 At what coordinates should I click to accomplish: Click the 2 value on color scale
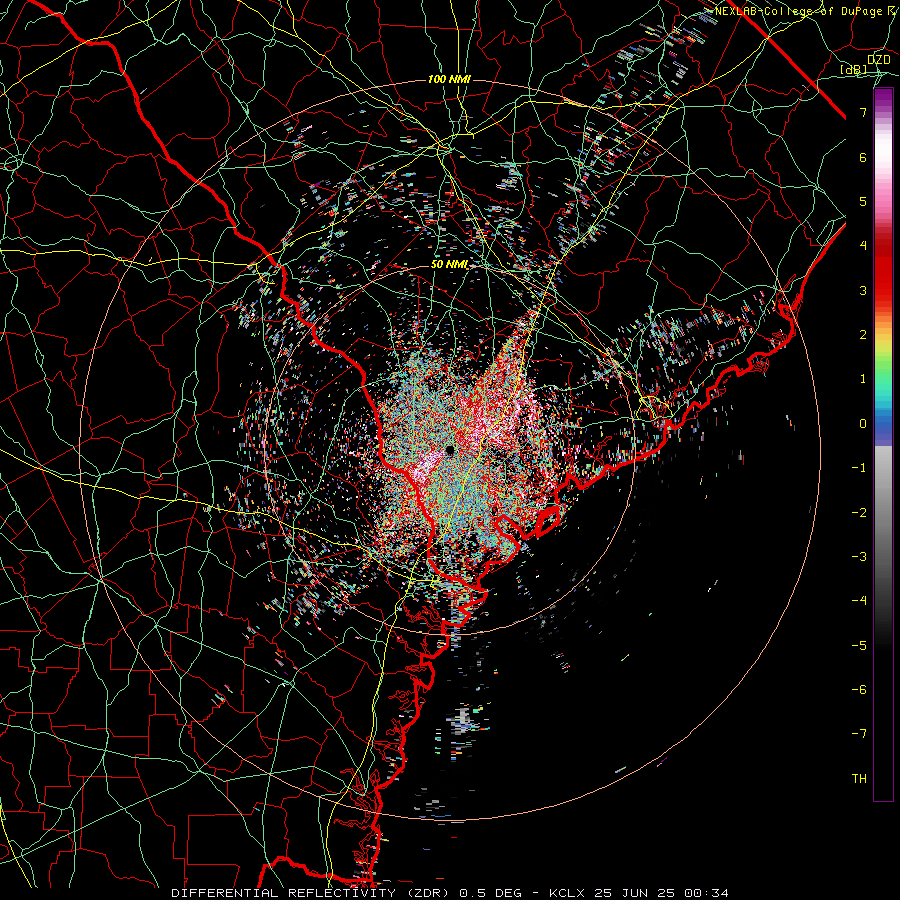click(863, 335)
